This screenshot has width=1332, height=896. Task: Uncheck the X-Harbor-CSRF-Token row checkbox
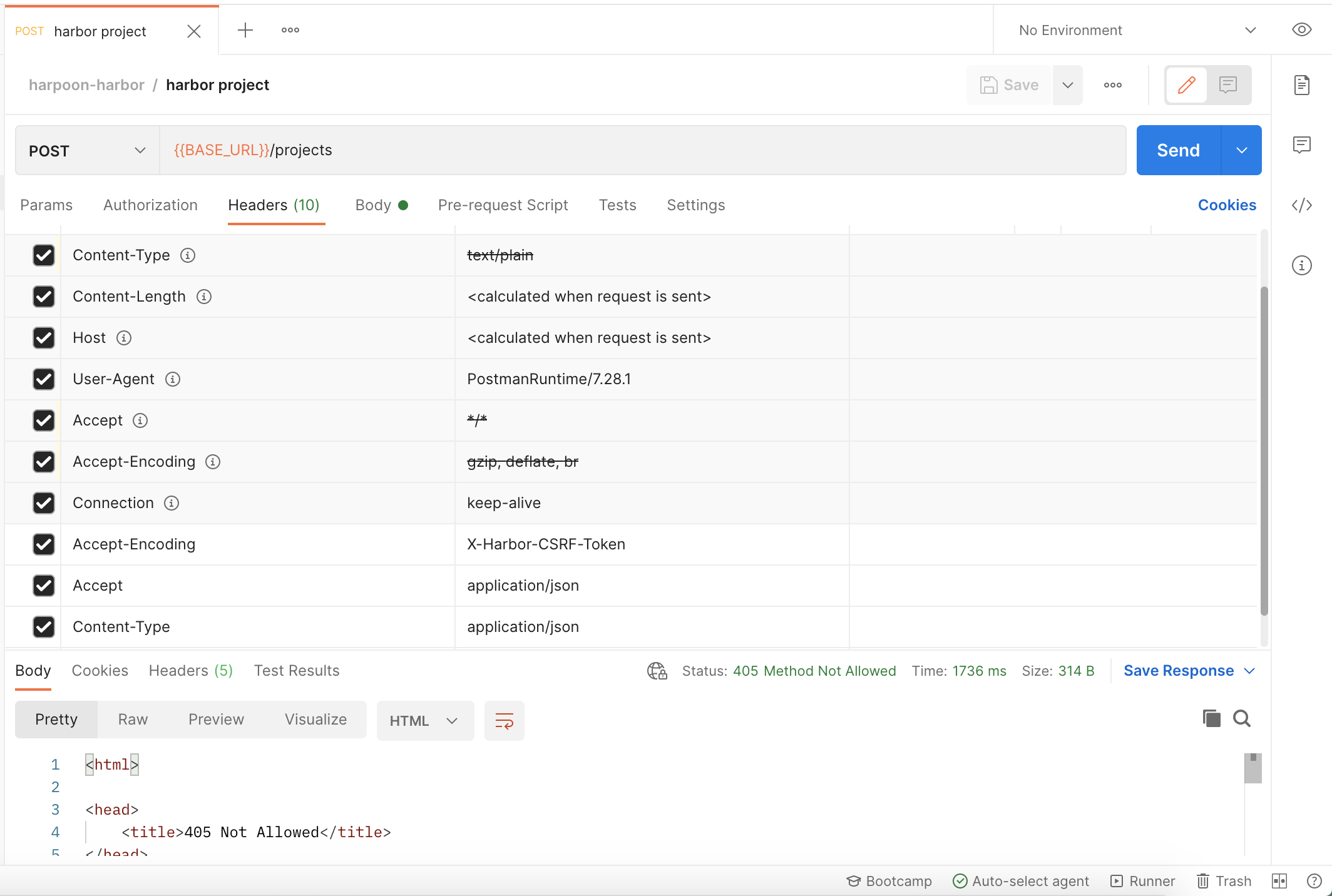pyautogui.click(x=44, y=544)
